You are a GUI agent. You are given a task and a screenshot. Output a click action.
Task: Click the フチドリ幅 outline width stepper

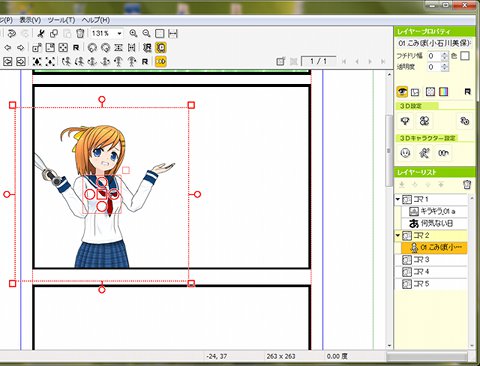tap(444, 56)
